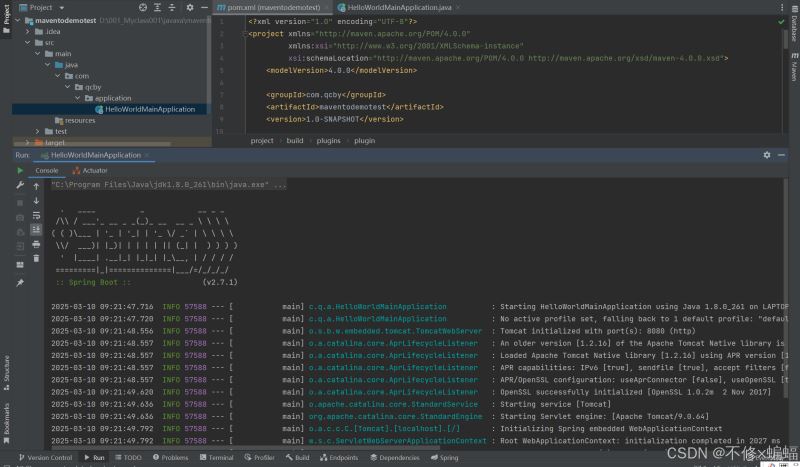Select HelloWorldMainApplication in project tree
This screenshot has height=467, width=800.
point(110,109)
